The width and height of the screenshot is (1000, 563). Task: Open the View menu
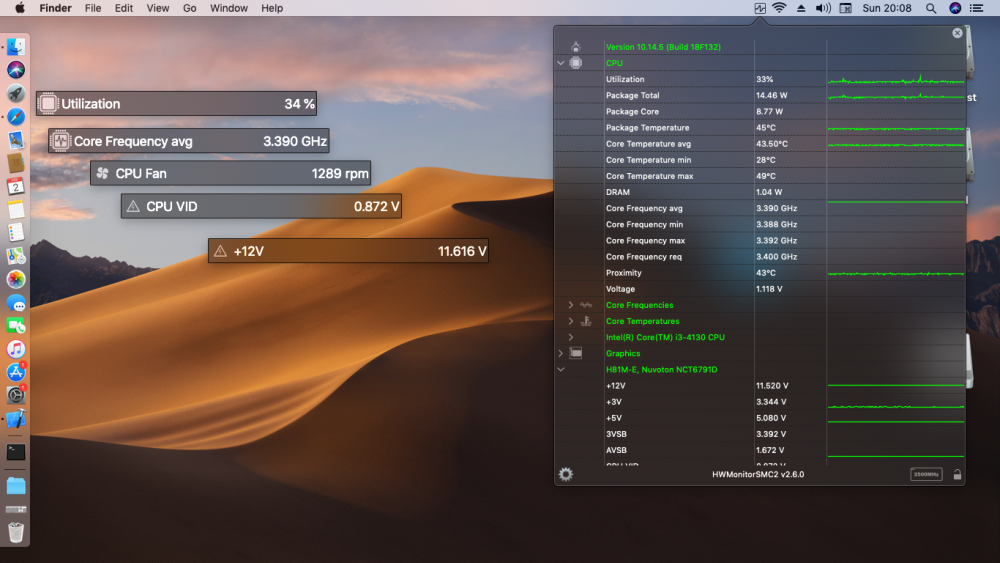click(158, 8)
